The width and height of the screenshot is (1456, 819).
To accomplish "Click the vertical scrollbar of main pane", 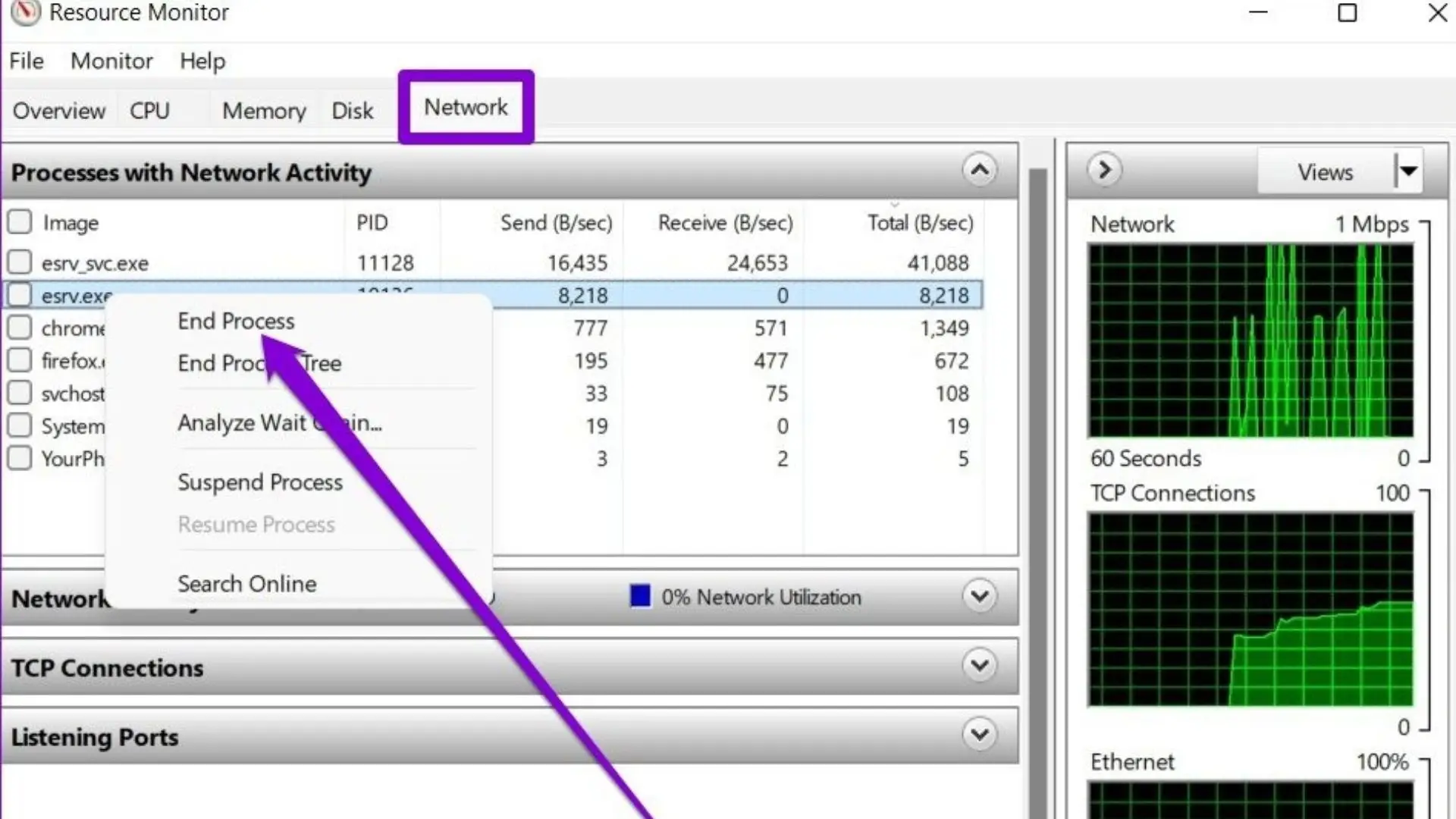I will (1037, 455).
